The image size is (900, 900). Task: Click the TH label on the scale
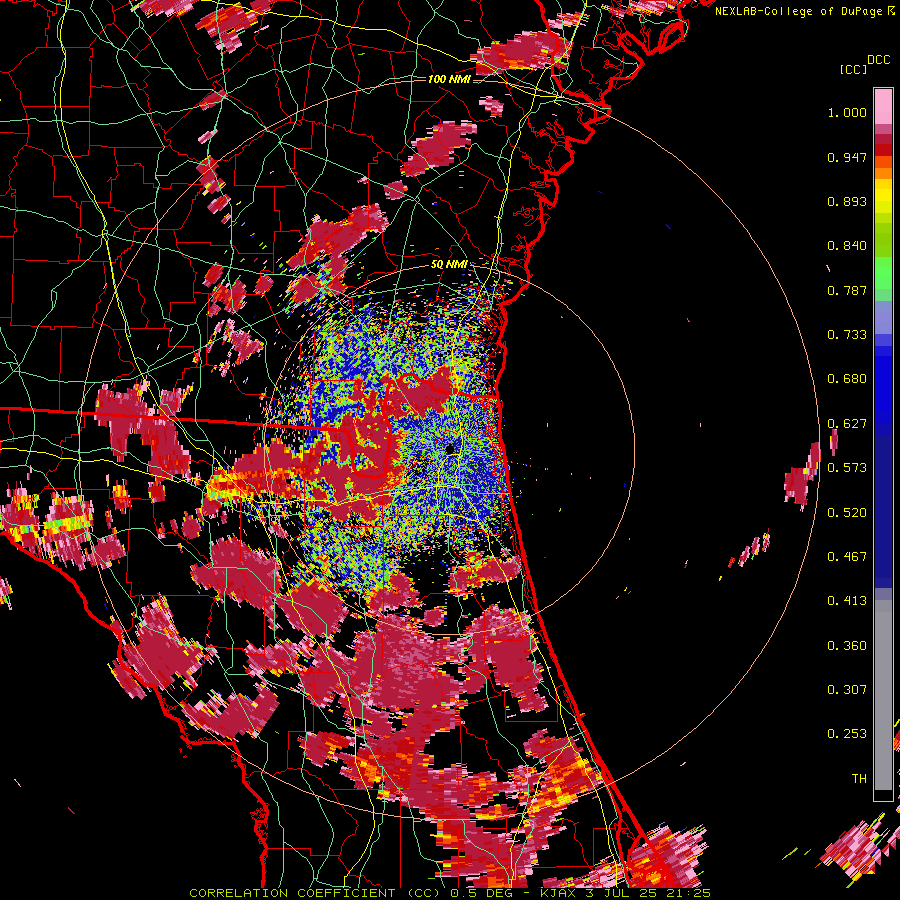tap(859, 779)
